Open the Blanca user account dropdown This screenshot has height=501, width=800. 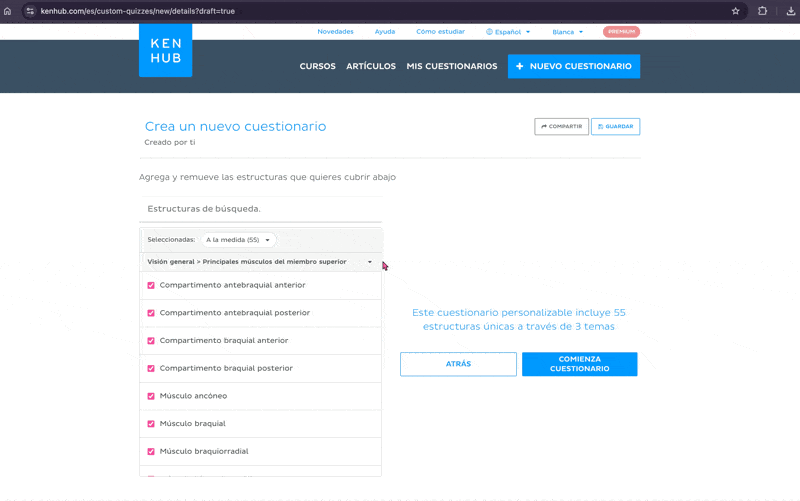pyautogui.click(x=567, y=32)
